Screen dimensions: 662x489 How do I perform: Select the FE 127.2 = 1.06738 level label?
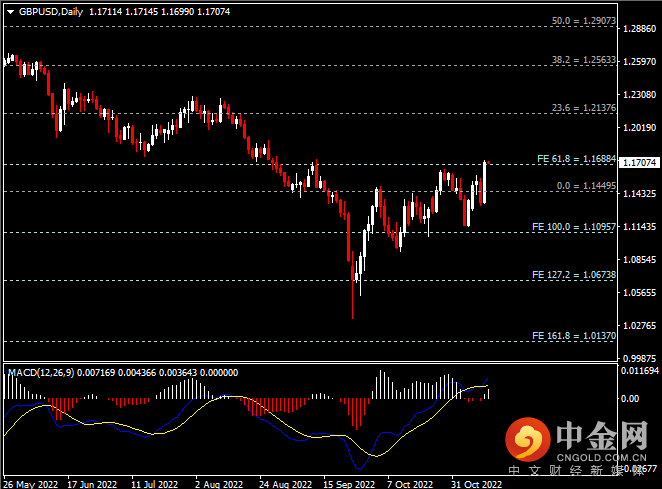(x=574, y=275)
